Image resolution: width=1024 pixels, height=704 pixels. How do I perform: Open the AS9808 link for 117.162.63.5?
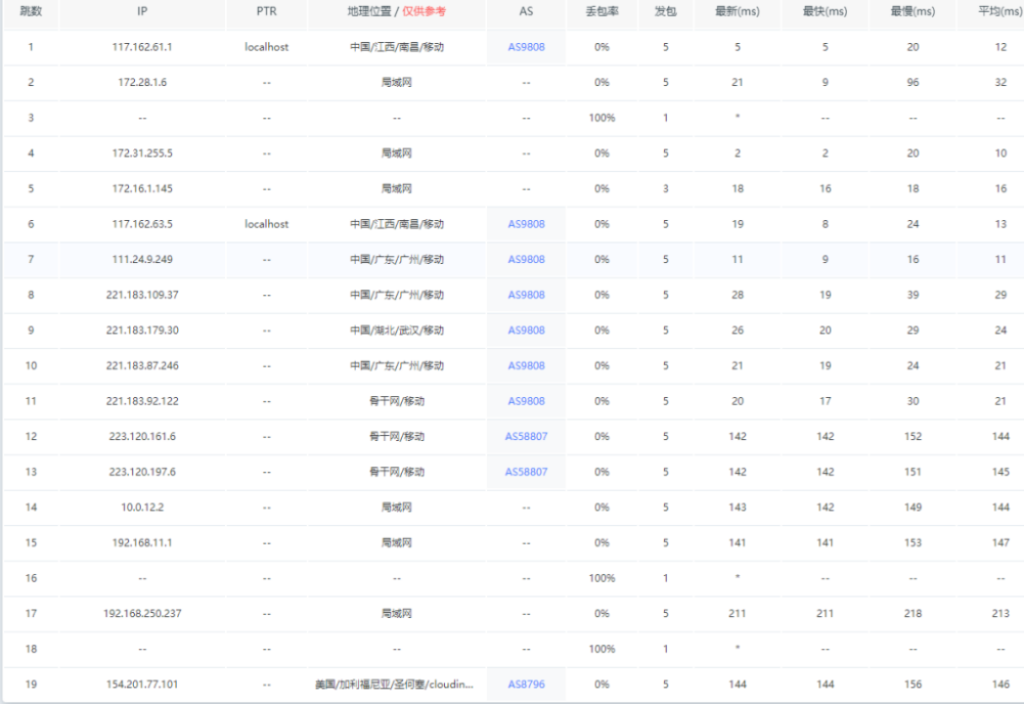point(526,224)
